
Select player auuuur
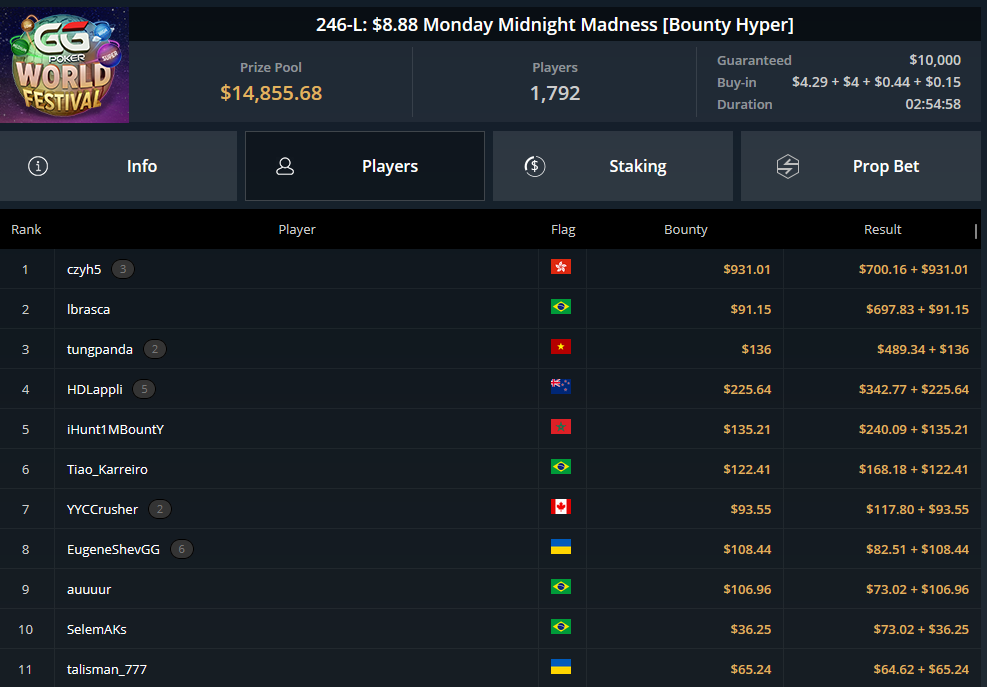point(89,589)
